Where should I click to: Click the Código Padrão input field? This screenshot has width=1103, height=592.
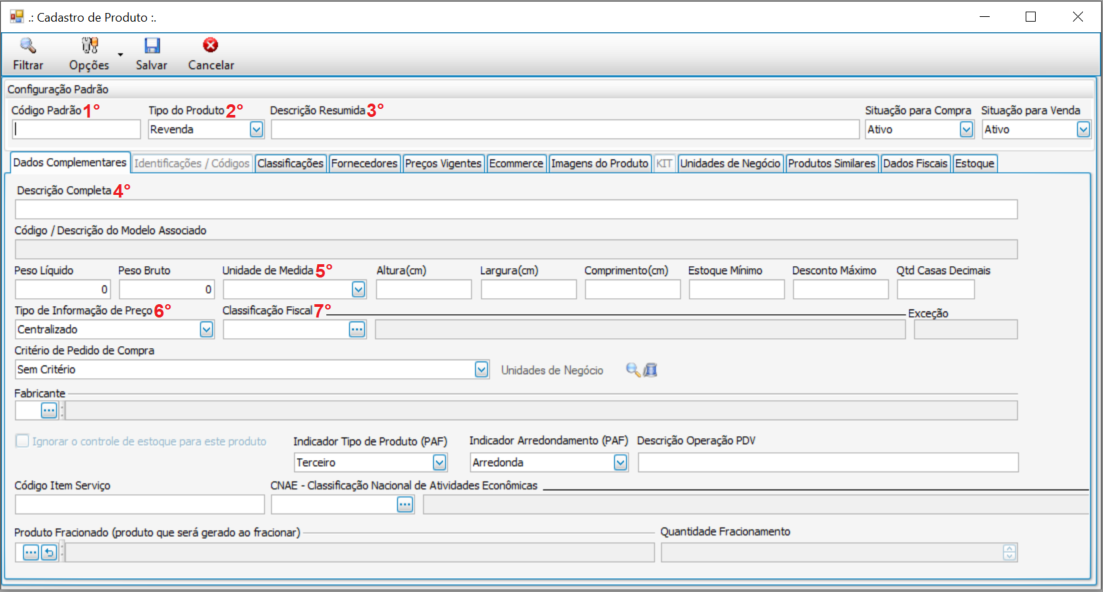(x=77, y=129)
